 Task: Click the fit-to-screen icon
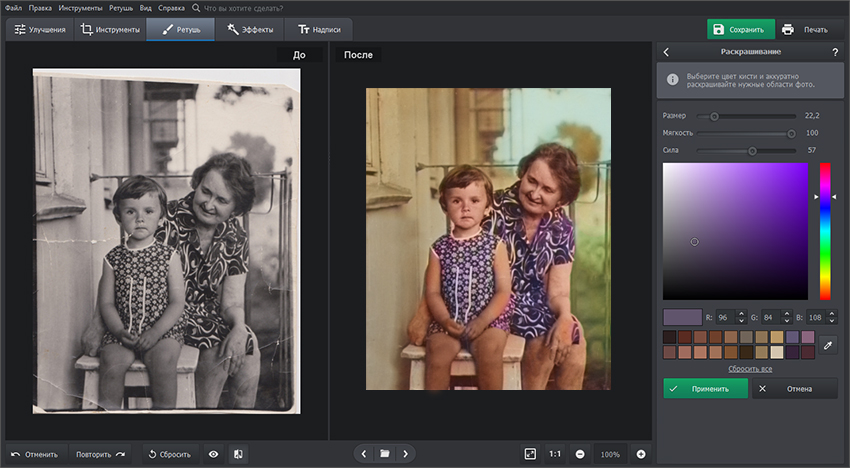529,453
